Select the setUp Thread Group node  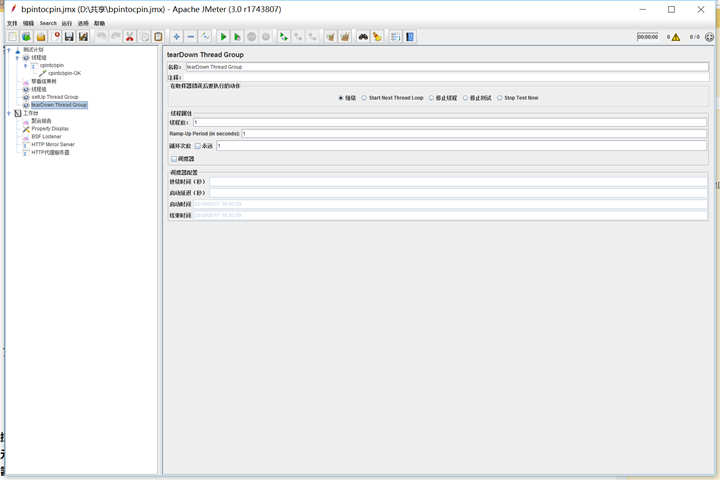click(x=55, y=97)
